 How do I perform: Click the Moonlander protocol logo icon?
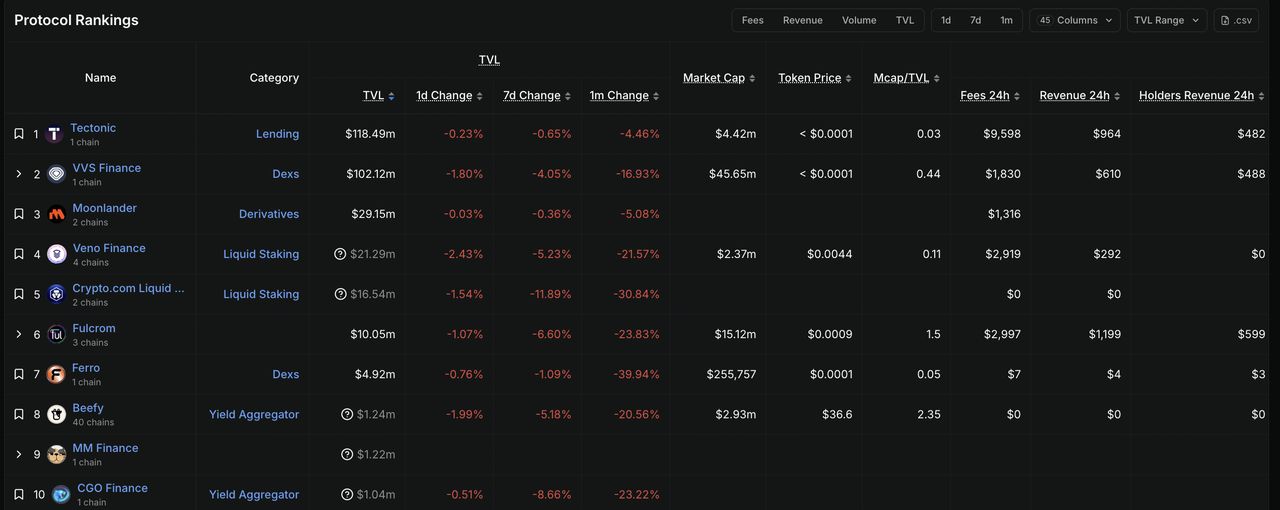tap(57, 214)
